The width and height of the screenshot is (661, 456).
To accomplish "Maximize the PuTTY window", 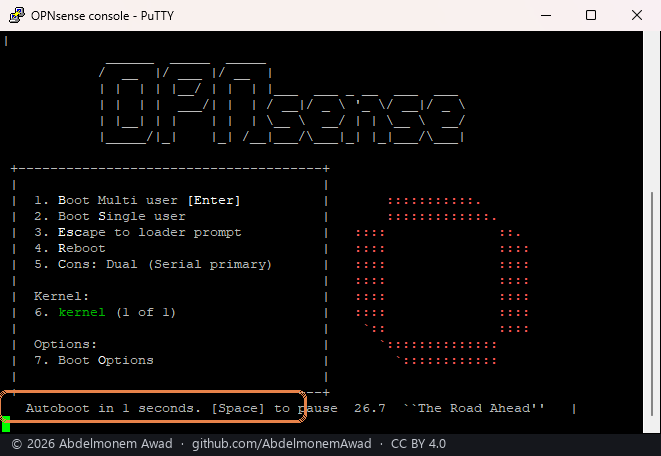I will 591,16.
